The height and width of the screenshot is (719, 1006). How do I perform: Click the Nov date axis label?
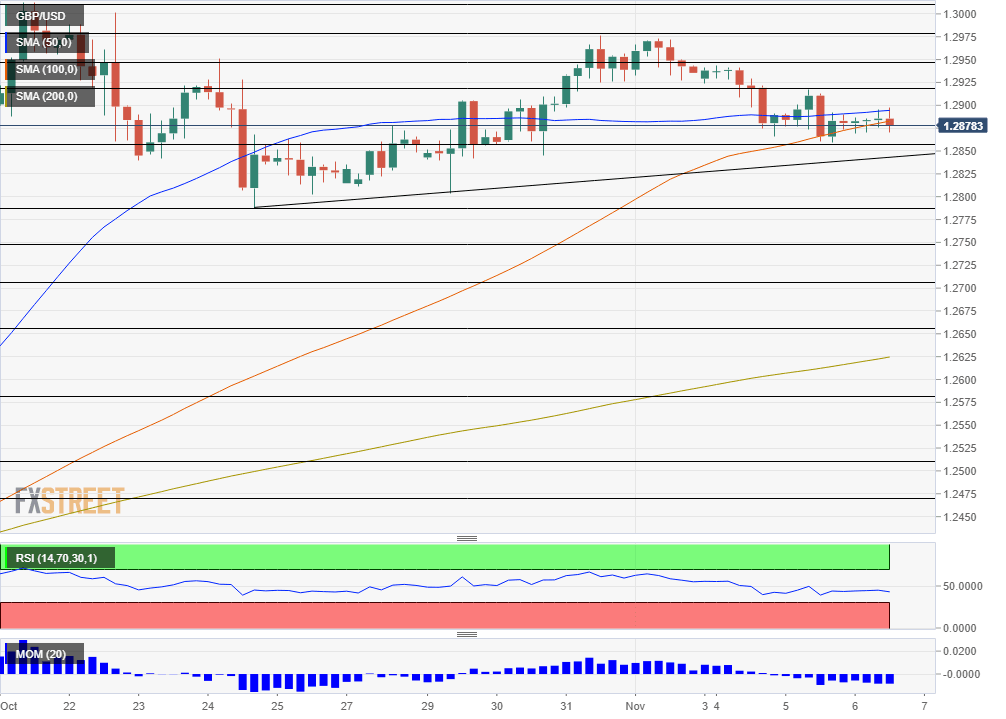coord(635,706)
